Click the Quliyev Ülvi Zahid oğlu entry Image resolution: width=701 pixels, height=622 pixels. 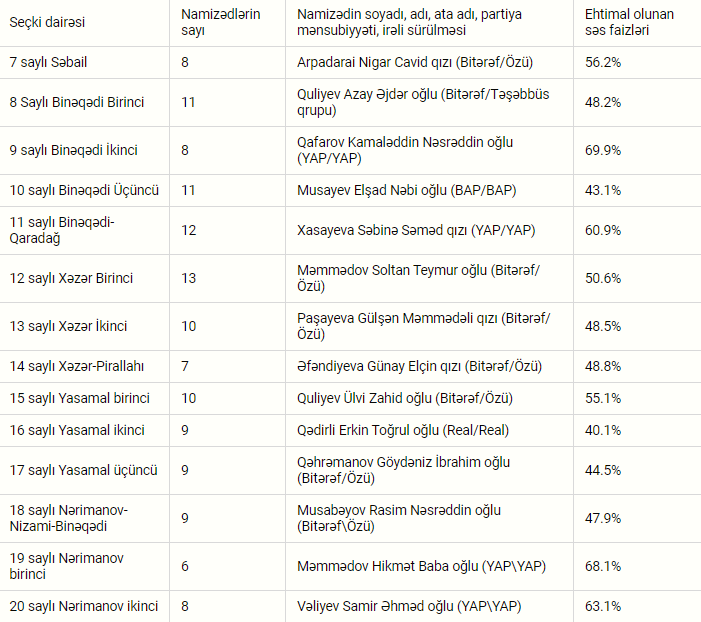[x=405, y=398]
